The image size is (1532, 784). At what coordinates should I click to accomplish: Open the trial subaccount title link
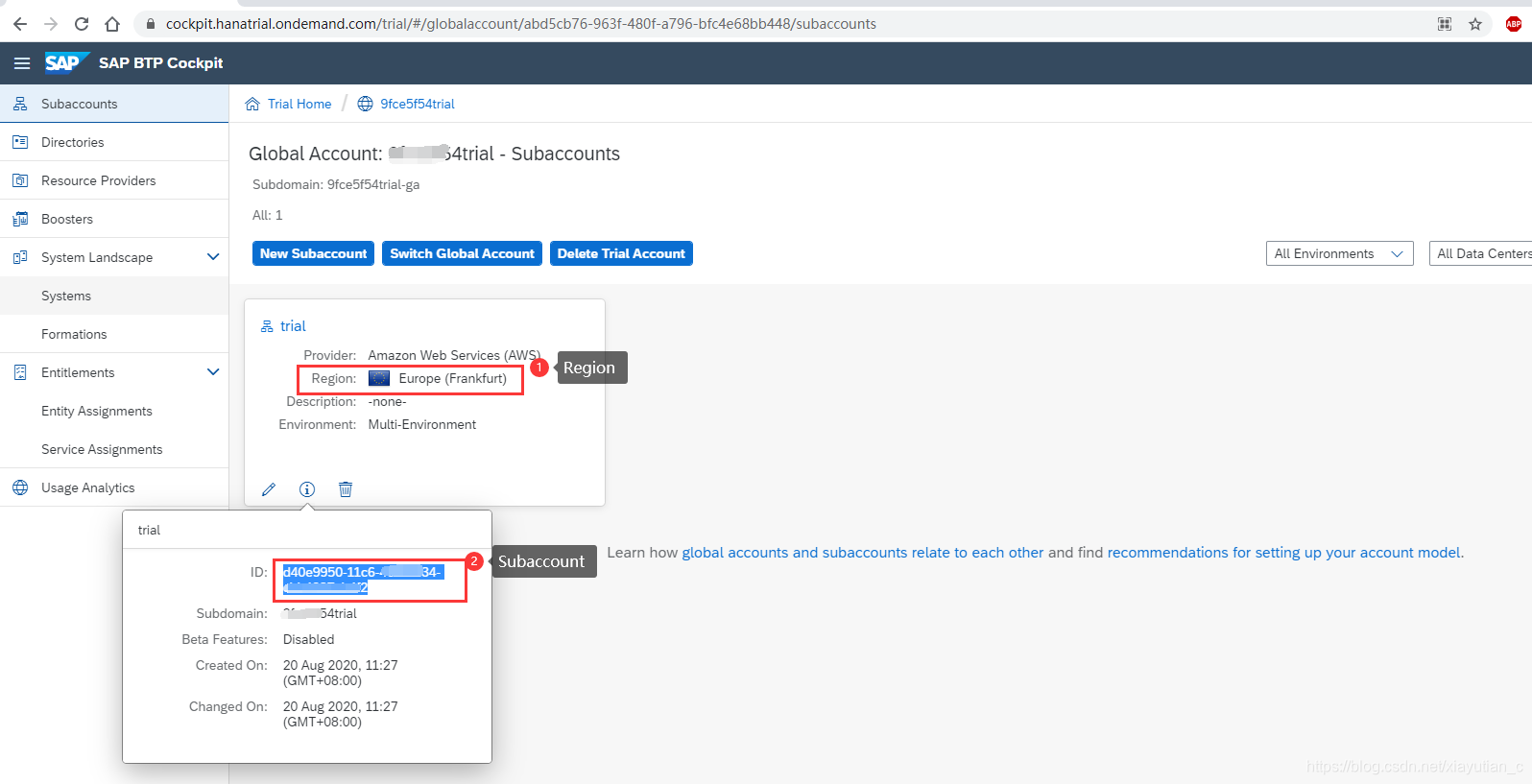(293, 326)
